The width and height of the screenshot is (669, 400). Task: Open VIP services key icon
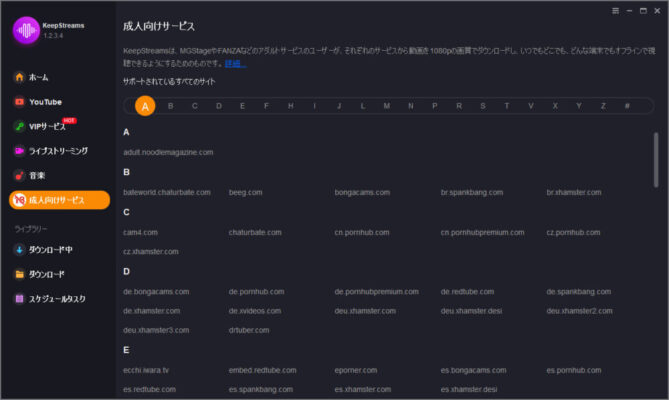[x=19, y=126]
